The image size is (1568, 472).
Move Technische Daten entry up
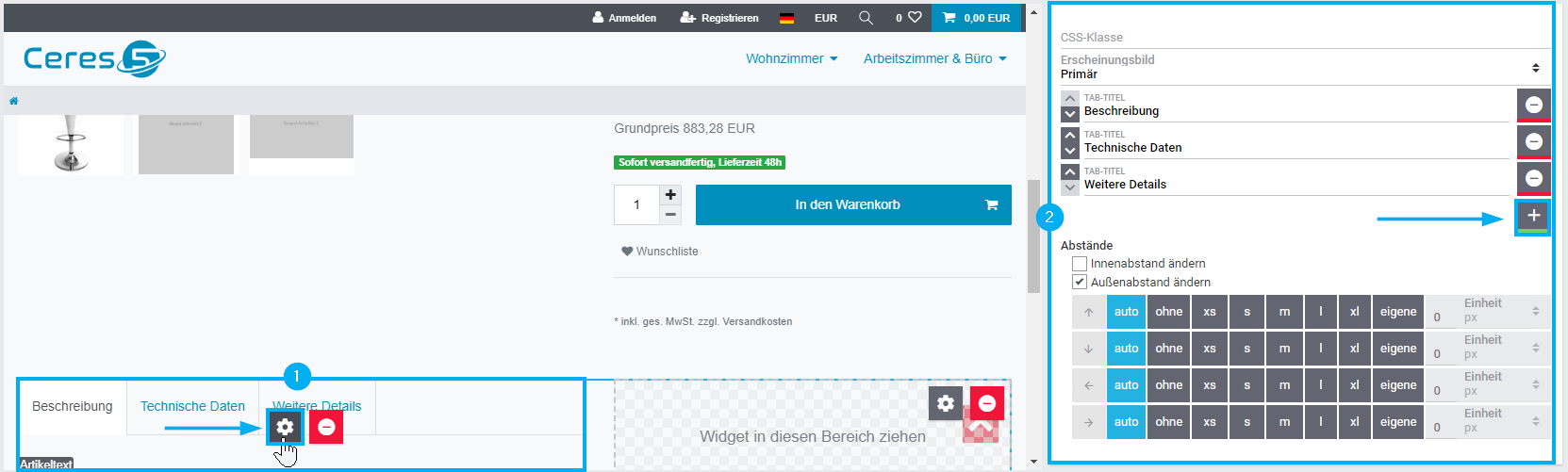[1069, 135]
